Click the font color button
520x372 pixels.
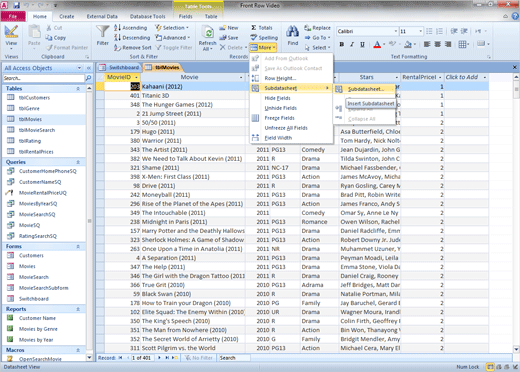click(x=377, y=44)
